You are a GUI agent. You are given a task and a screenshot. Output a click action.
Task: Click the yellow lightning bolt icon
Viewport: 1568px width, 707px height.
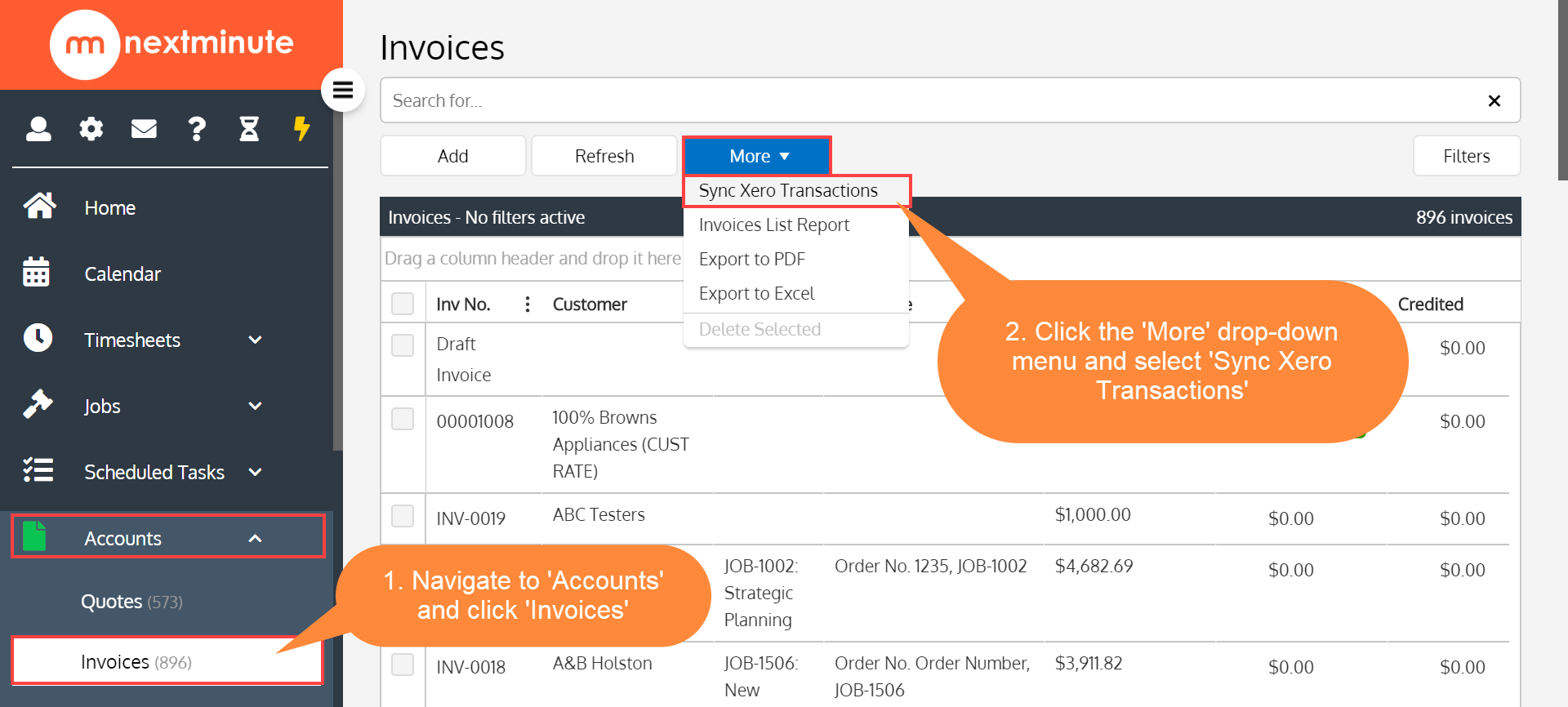(301, 129)
